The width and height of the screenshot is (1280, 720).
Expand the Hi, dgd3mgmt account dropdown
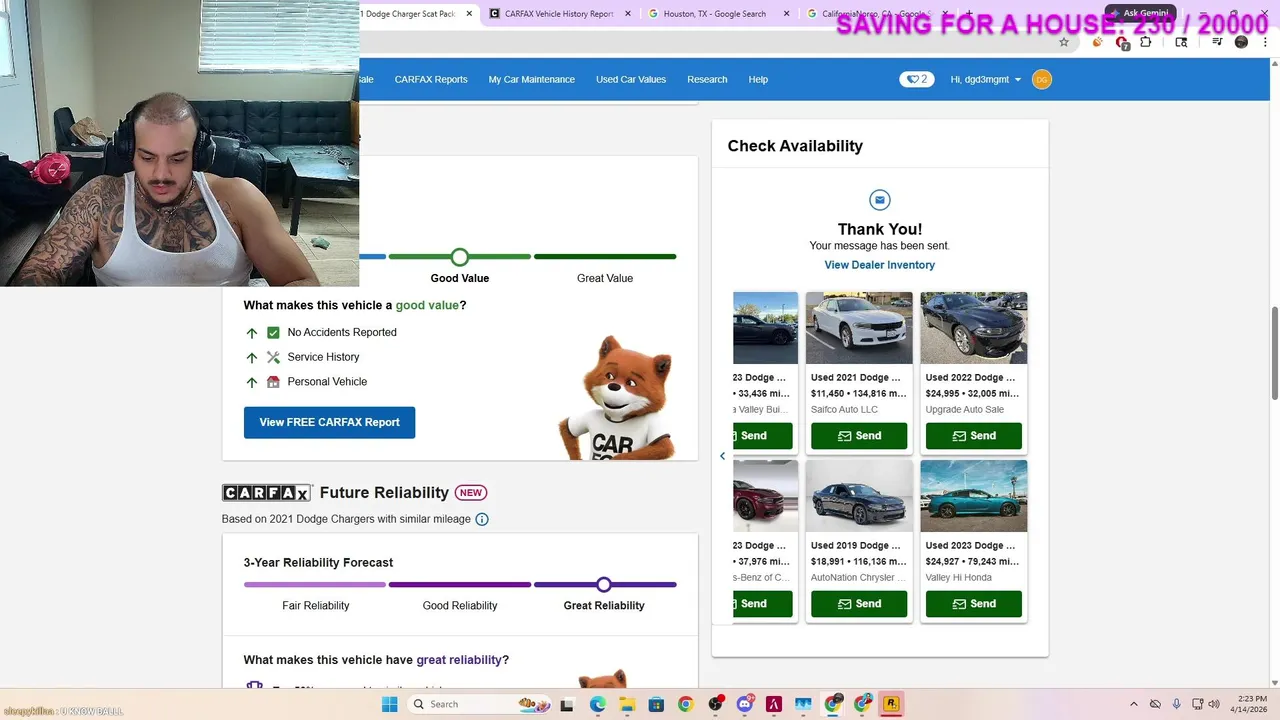tap(986, 79)
